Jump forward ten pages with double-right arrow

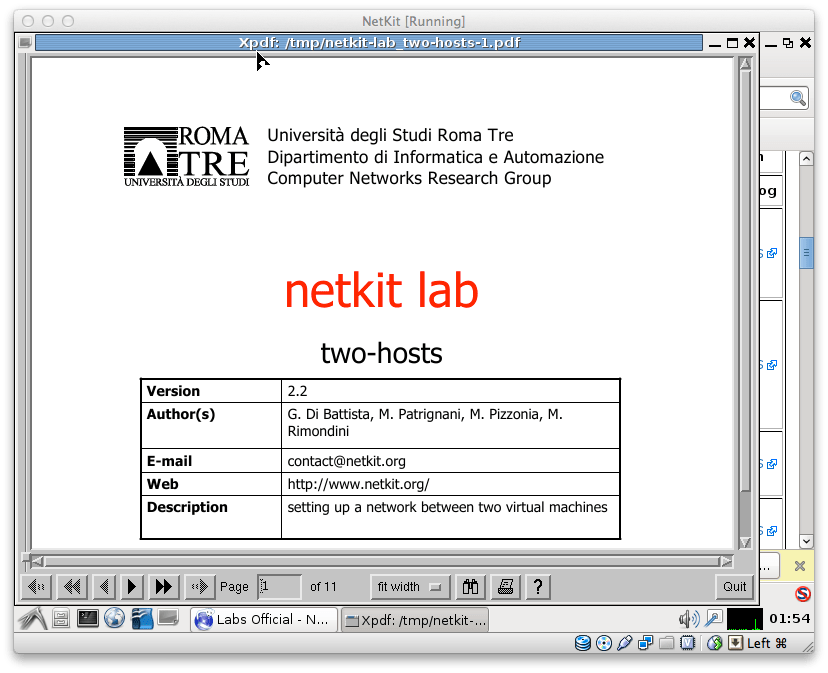164,587
